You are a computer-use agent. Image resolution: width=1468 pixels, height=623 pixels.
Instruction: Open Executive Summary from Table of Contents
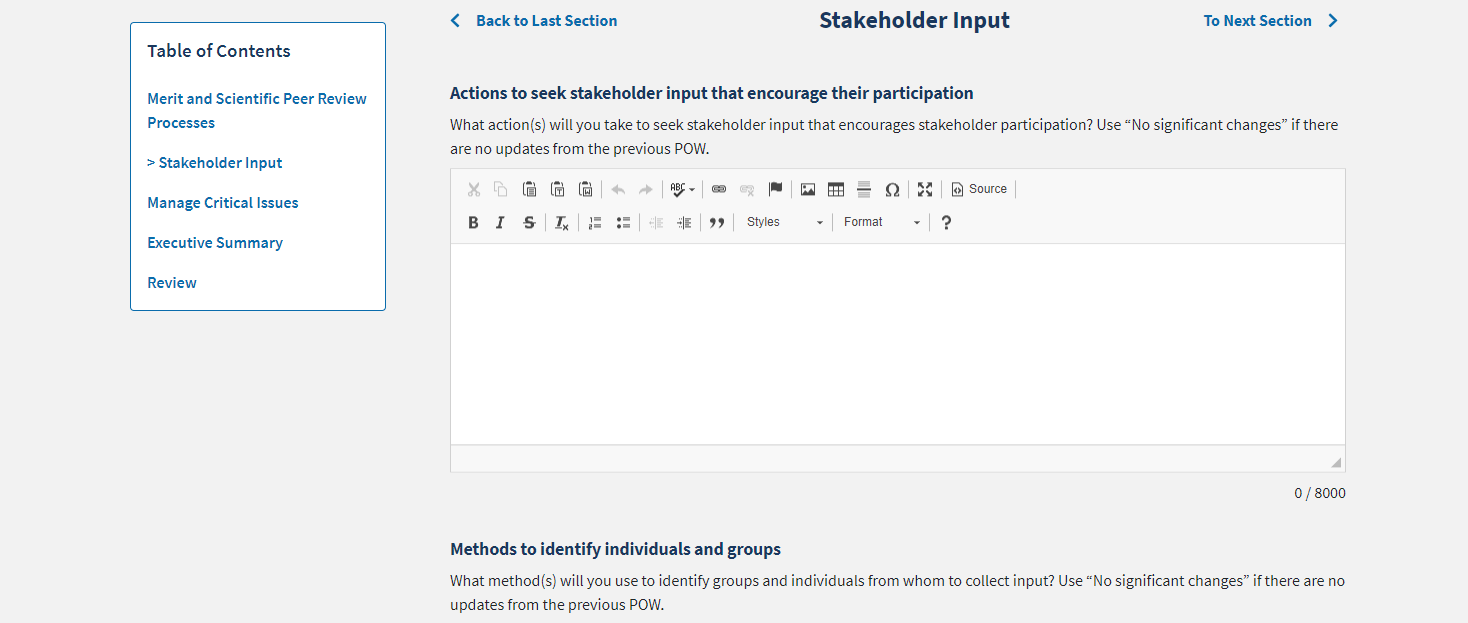pyautogui.click(x=215, y=243)
